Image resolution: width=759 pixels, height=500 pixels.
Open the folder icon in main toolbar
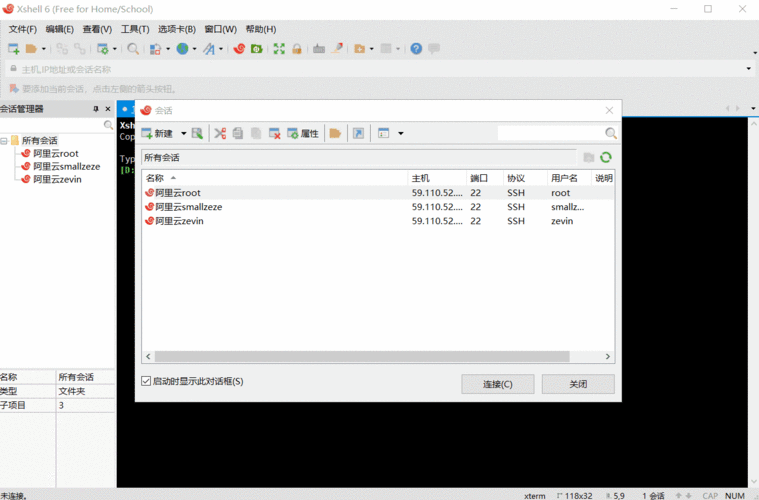coord(31,48)
